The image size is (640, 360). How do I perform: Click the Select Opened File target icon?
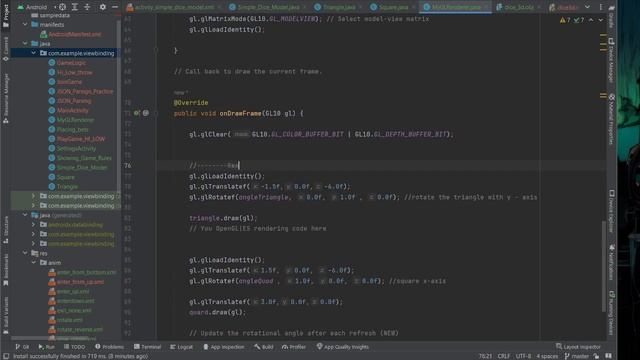(x=62, y=7)
